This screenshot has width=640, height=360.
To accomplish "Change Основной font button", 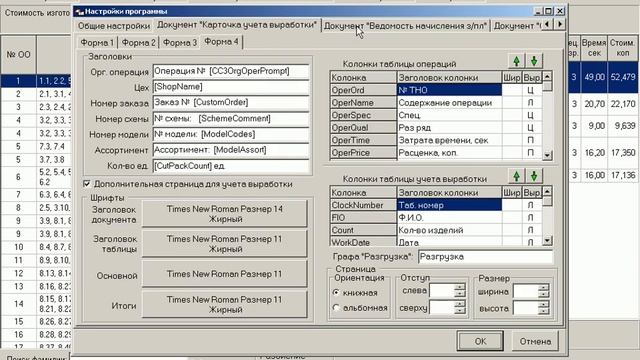I will 224,274.
